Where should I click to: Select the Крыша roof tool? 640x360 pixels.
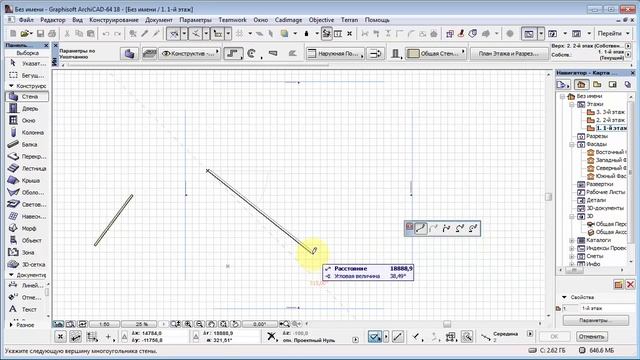pos(27,180)
